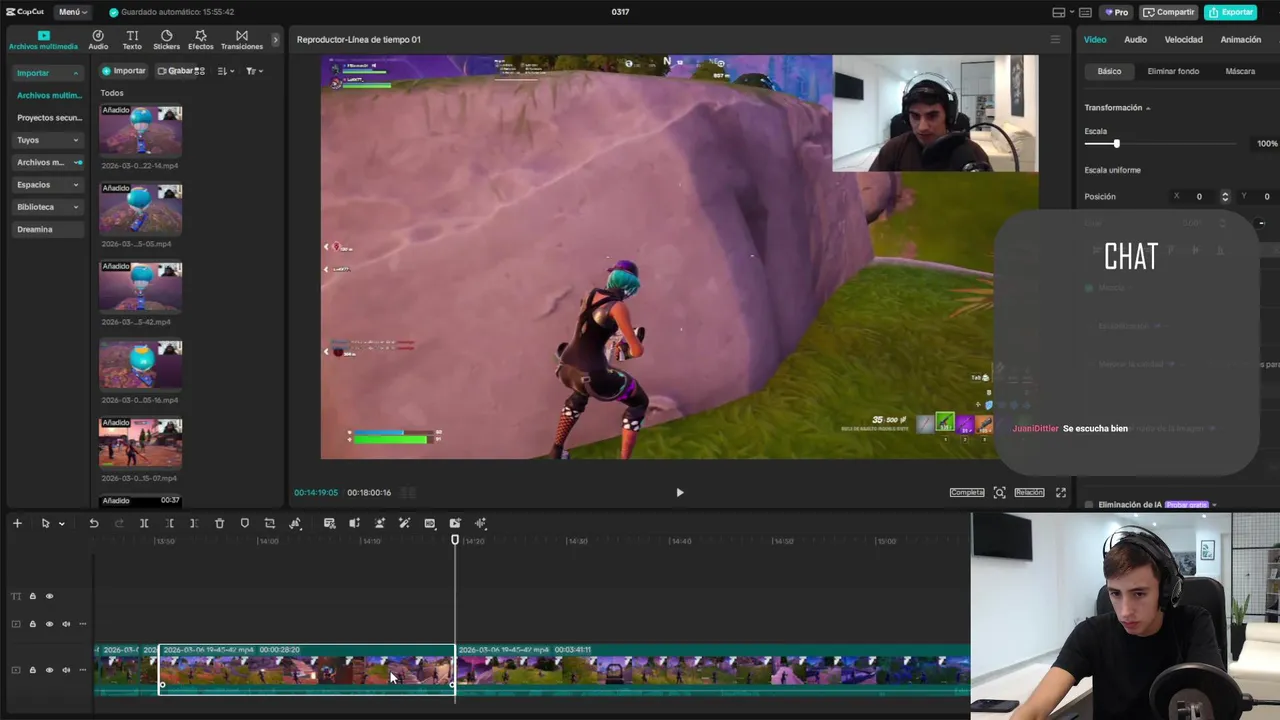Lock the main video track
Image resolution: width=1280 pixels, height=720 pixels.
[x=32, y=670]
